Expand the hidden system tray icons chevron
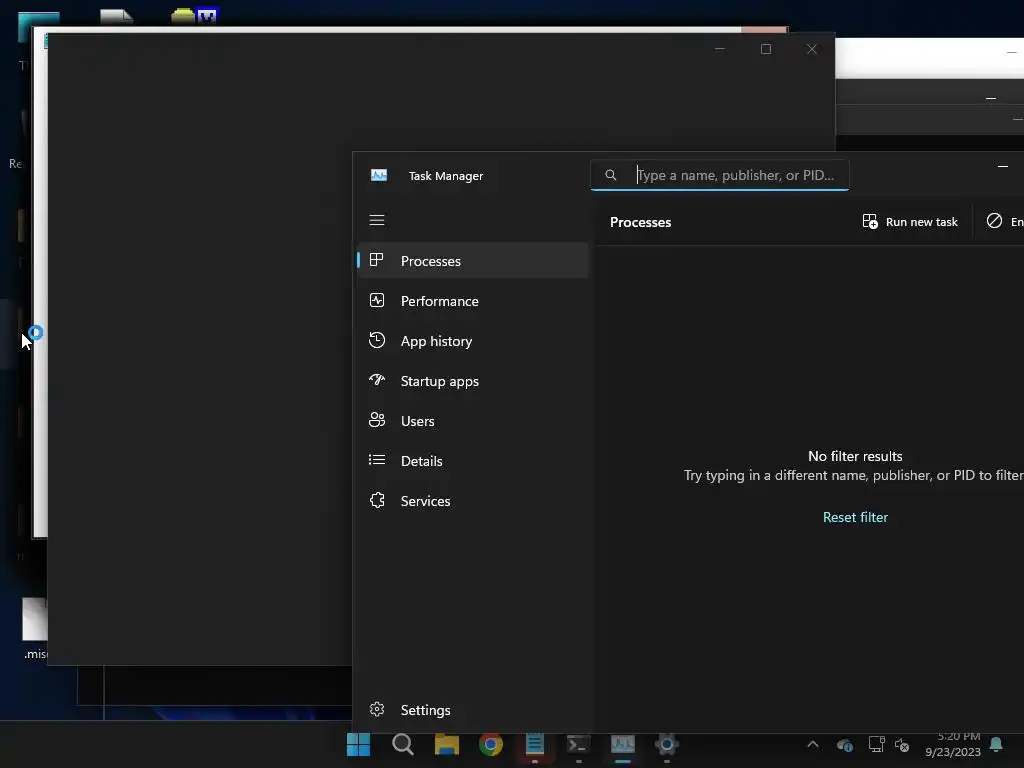This screenshot has height=768, width=1024. click(813, 744)
